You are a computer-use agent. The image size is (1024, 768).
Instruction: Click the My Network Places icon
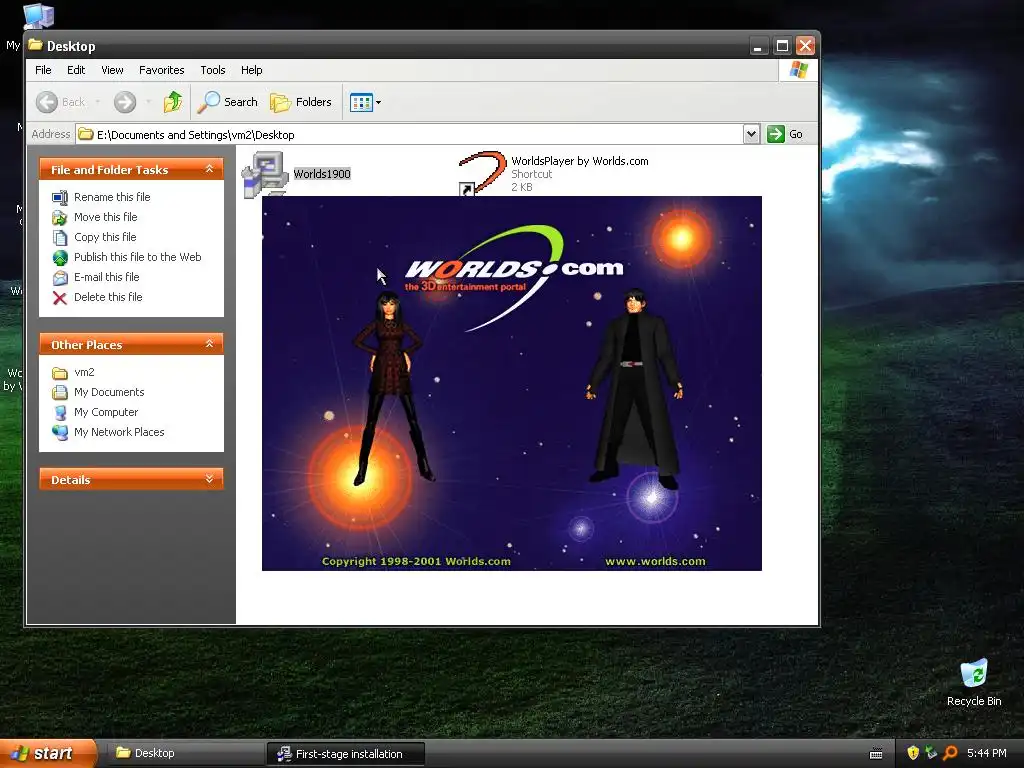click(x=60, y=433)
